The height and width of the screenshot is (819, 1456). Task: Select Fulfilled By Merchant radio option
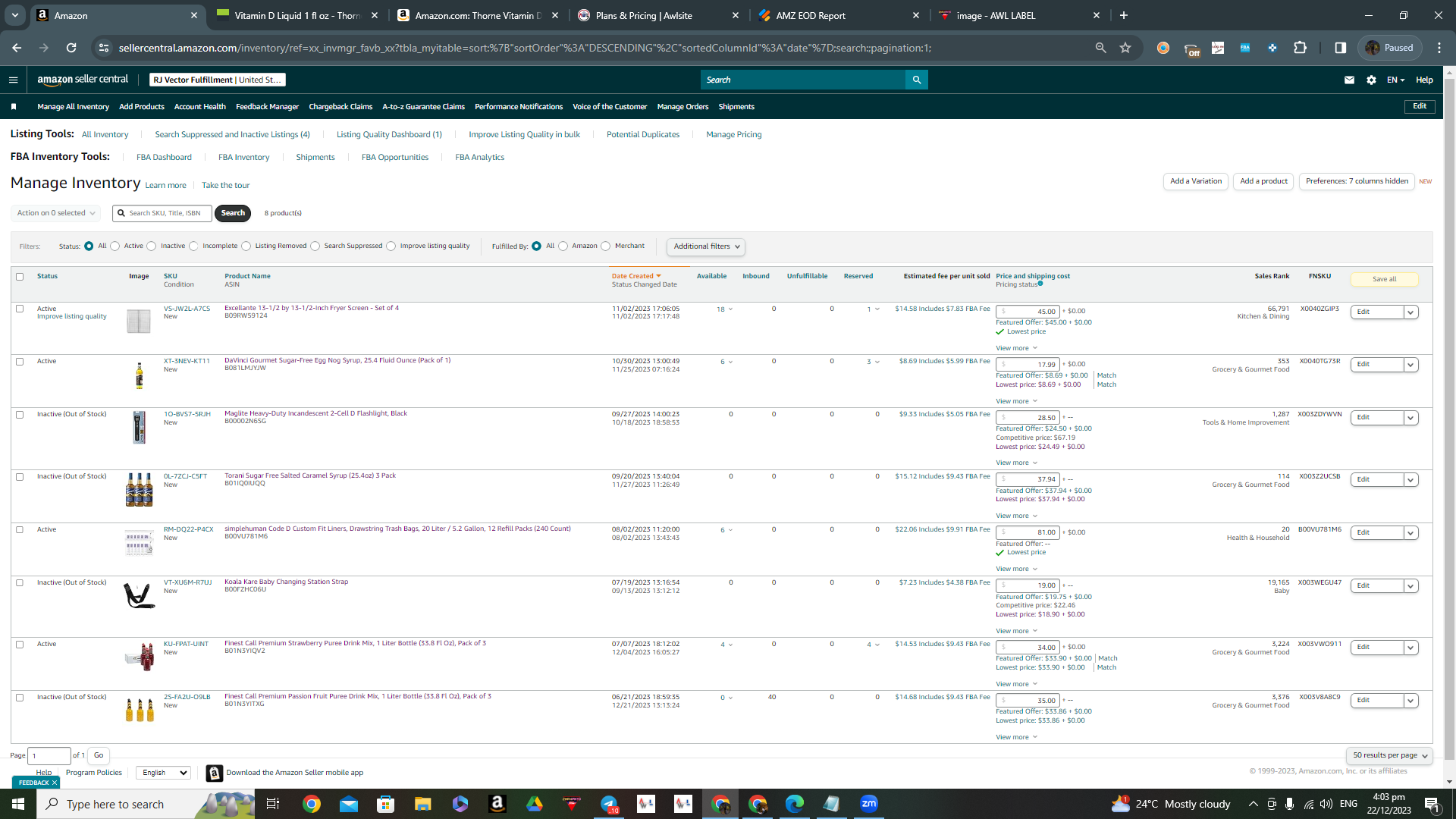[606, 246]
